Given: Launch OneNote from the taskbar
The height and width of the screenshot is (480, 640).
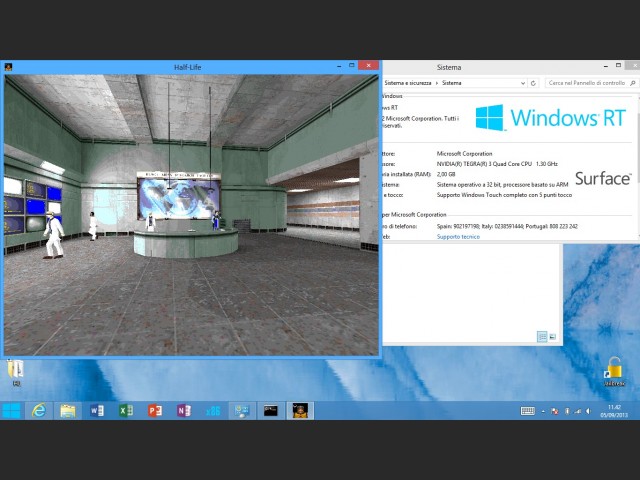Looking at the screenshot, I should tap(184, 411).
